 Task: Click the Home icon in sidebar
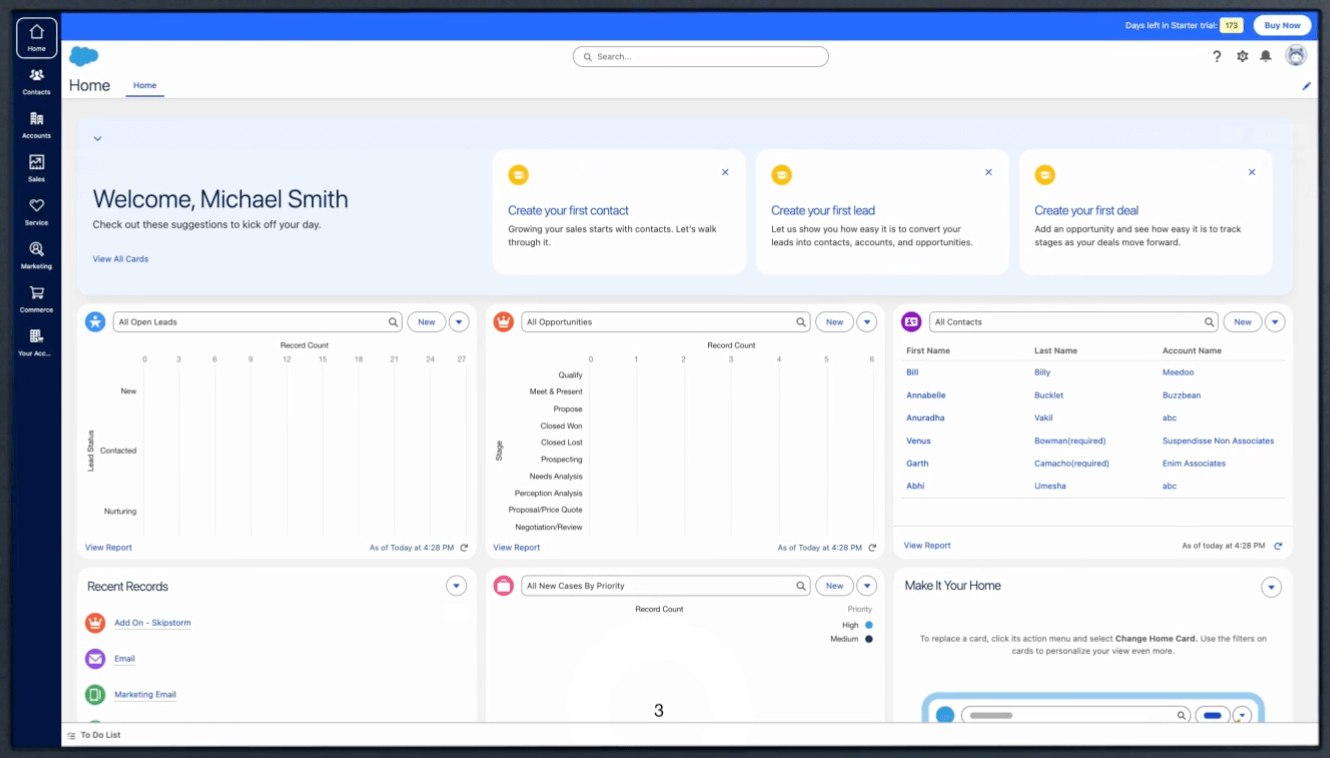point(36,38)
